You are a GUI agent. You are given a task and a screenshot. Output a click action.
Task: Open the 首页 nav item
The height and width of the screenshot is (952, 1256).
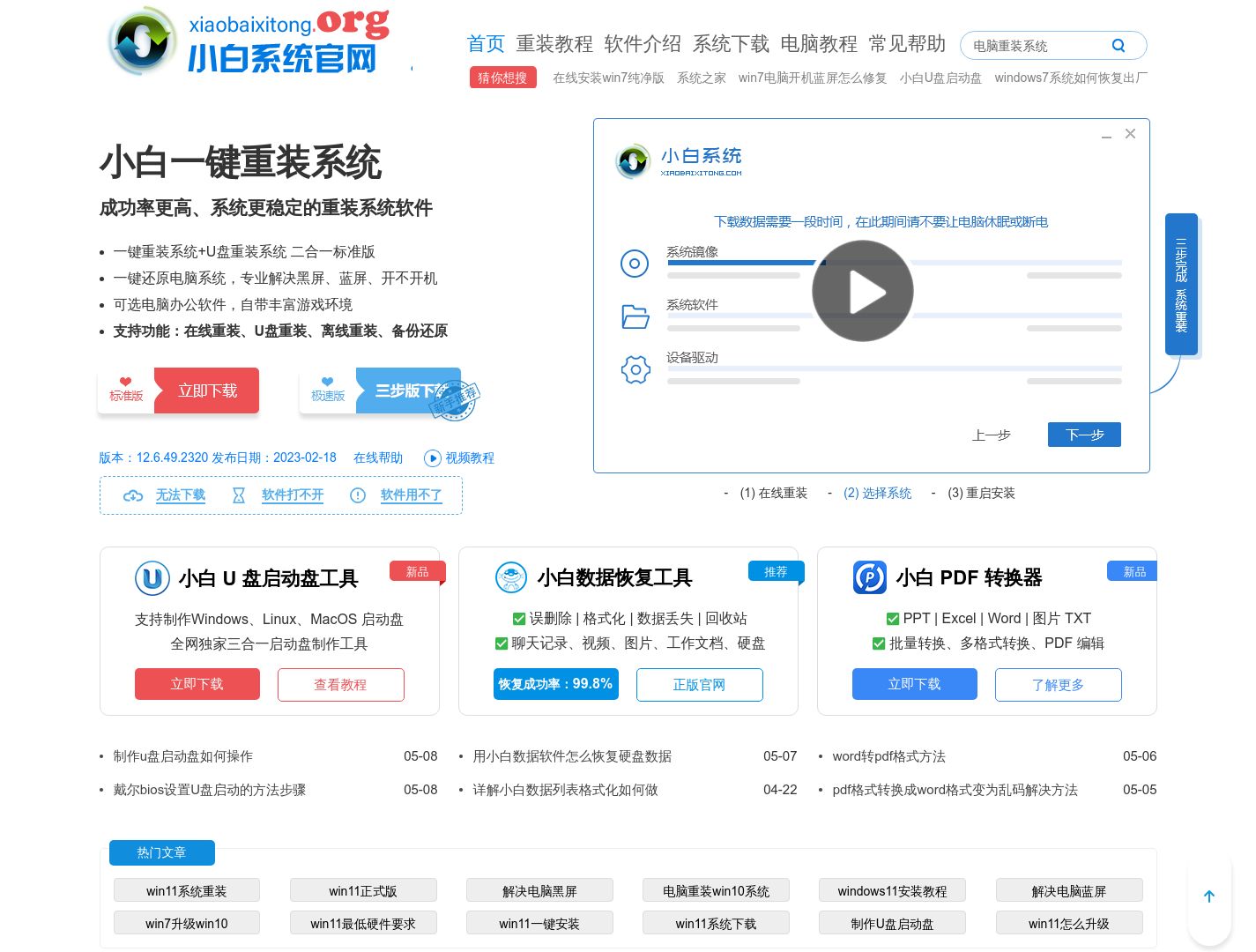[486, 44]
